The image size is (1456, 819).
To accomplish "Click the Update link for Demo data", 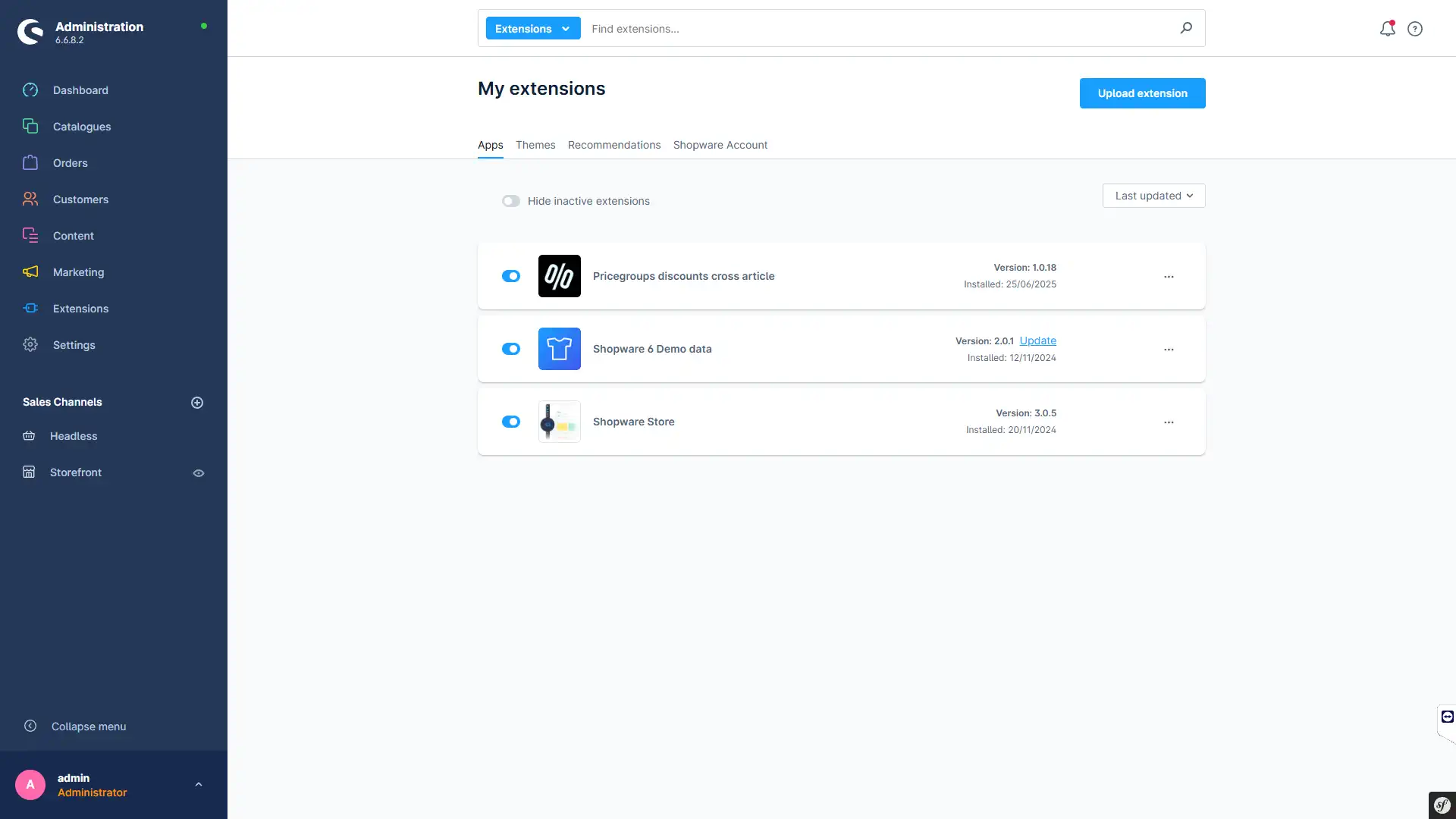I will pos(1037,340).
